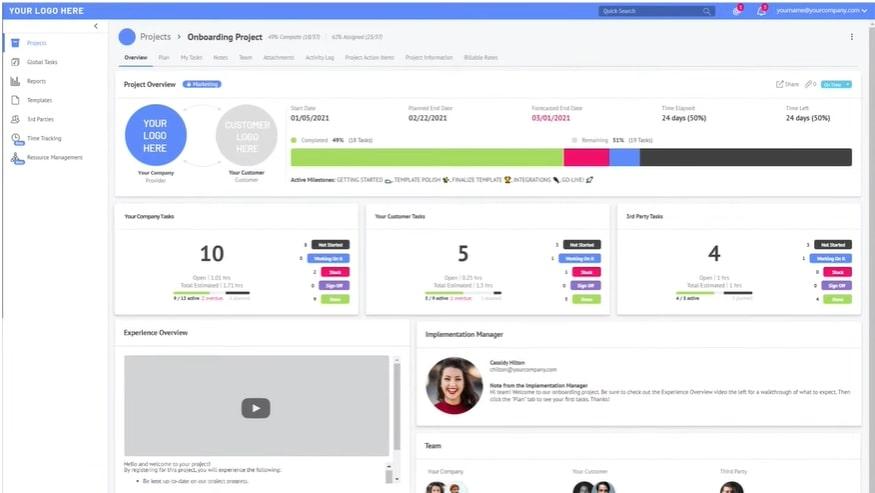
Task: Select the 3rd Parties sidebar icon
Action: click(x=15, y=119)
